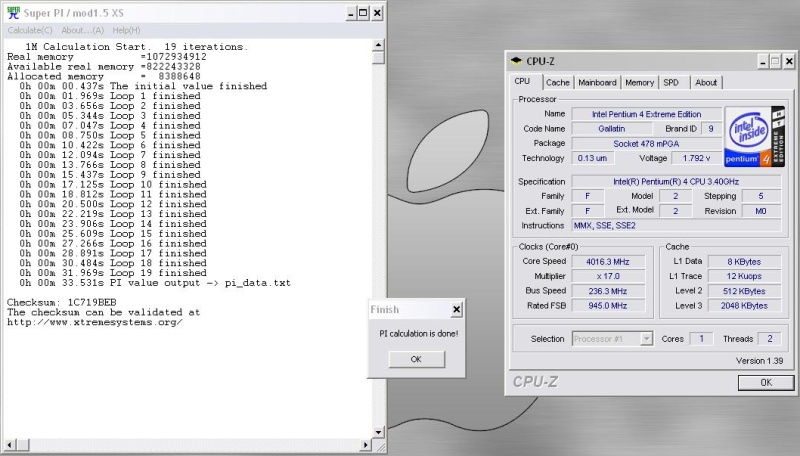Screen dimensions: 800x456
Task: Click the Technology value '0.13 um'
Action: [592, 158]
